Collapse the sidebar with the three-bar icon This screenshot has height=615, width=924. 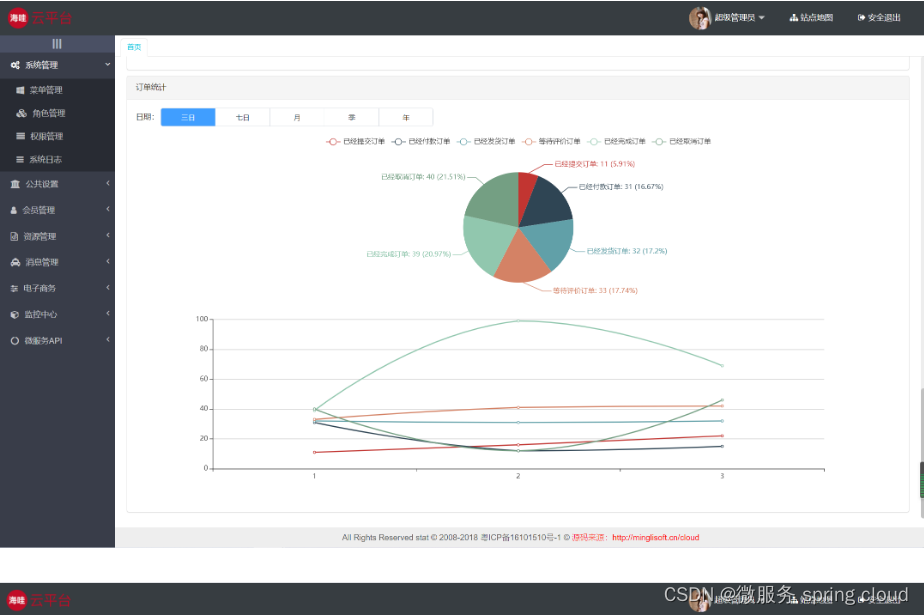(x=57, y=44)
